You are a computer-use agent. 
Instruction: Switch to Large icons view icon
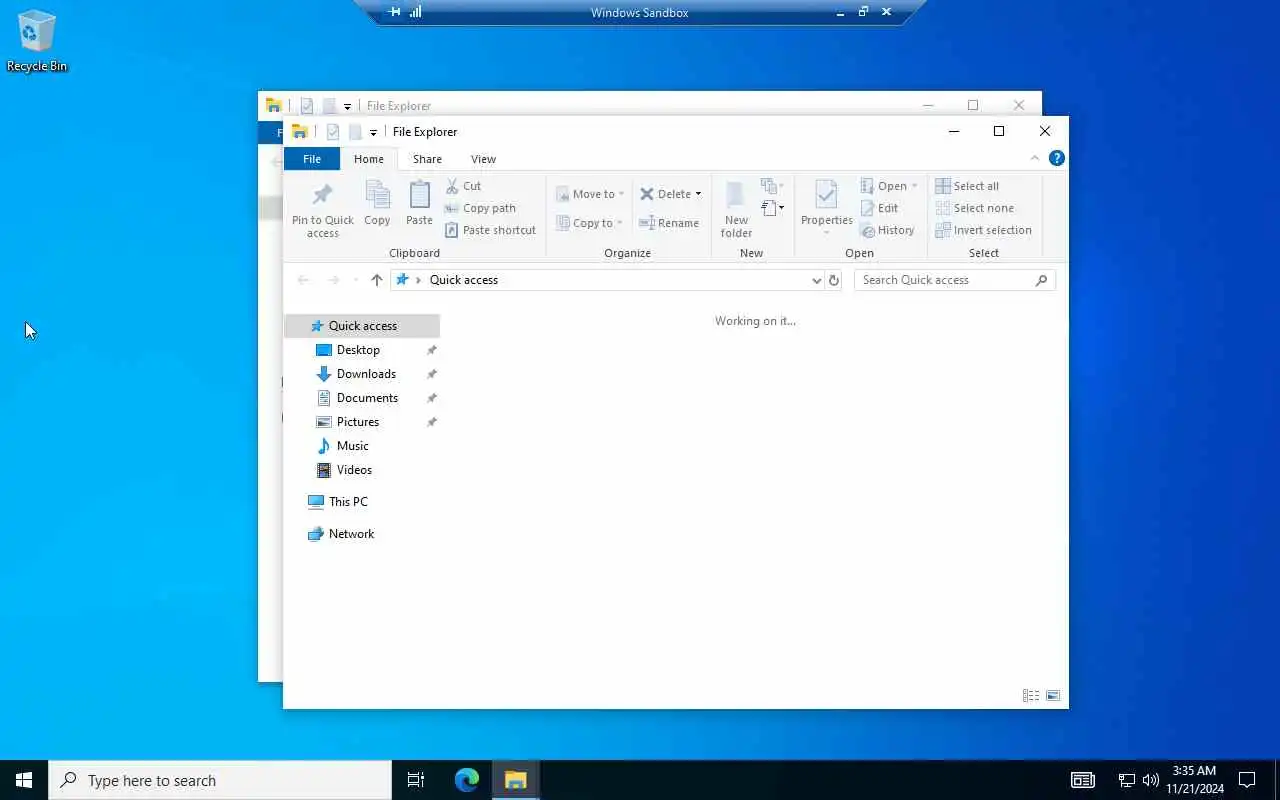coord(1053,696)
